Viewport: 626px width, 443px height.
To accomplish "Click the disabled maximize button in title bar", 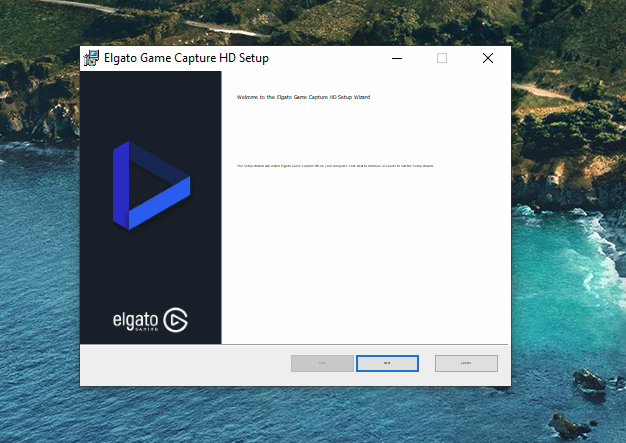I will pyautogui.click(x=442, y=58).
